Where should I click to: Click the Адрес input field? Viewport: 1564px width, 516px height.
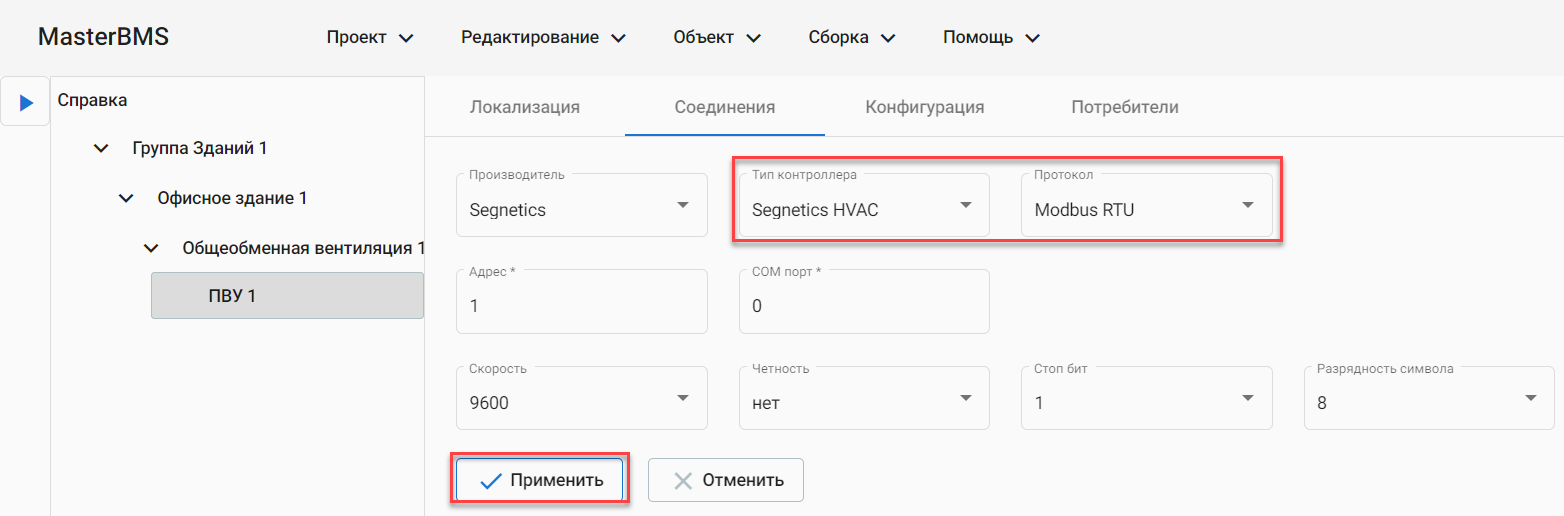581,305
